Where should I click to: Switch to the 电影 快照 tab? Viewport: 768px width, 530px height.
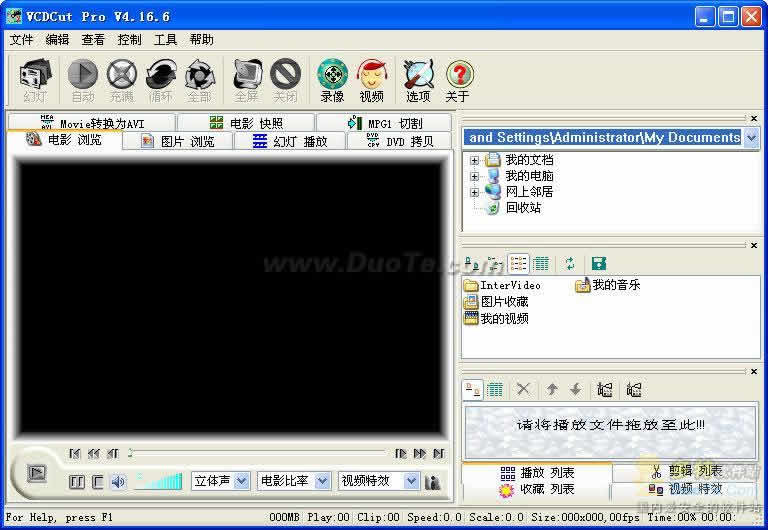[246, 122]
